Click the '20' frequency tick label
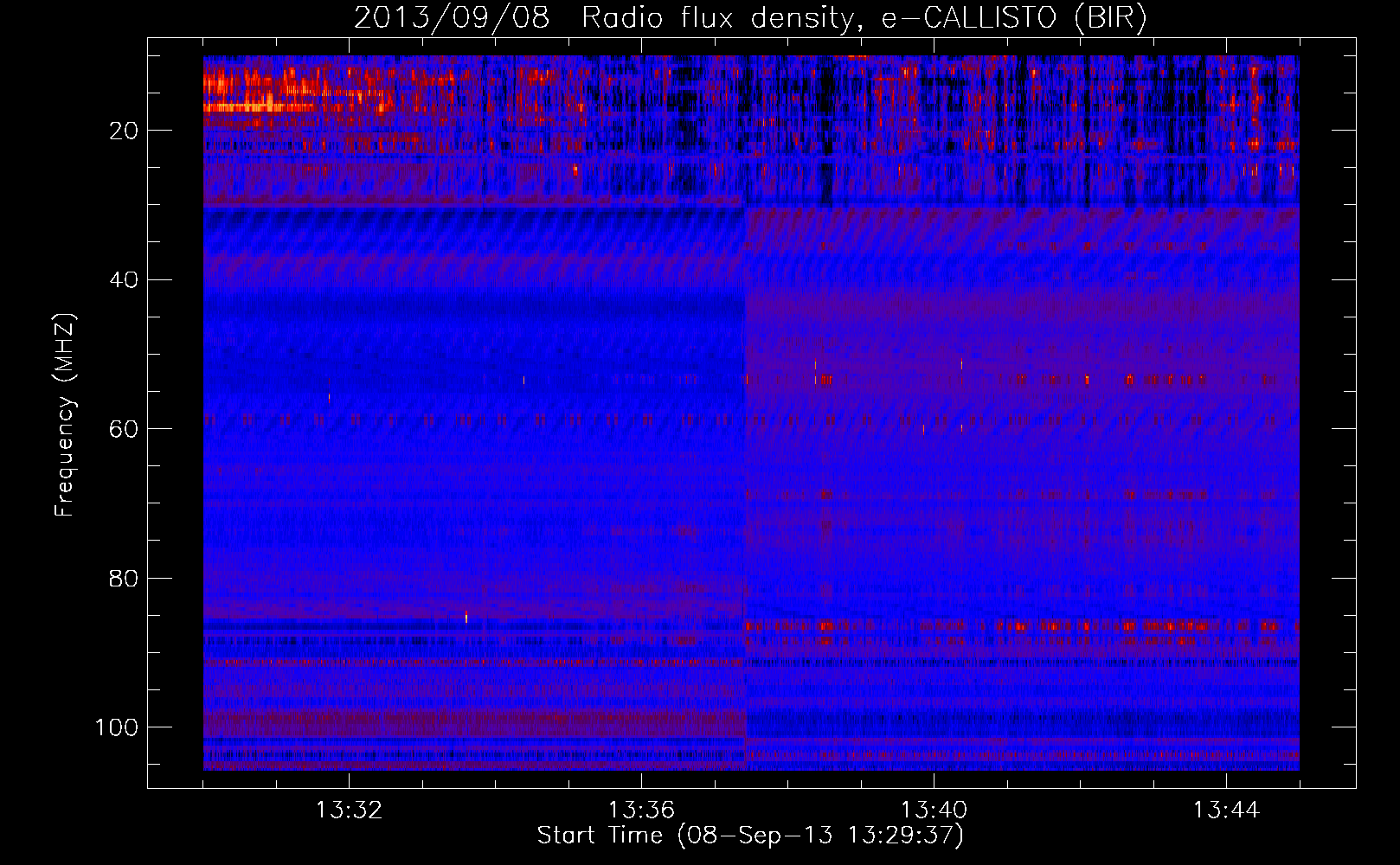 pos(125,131)
